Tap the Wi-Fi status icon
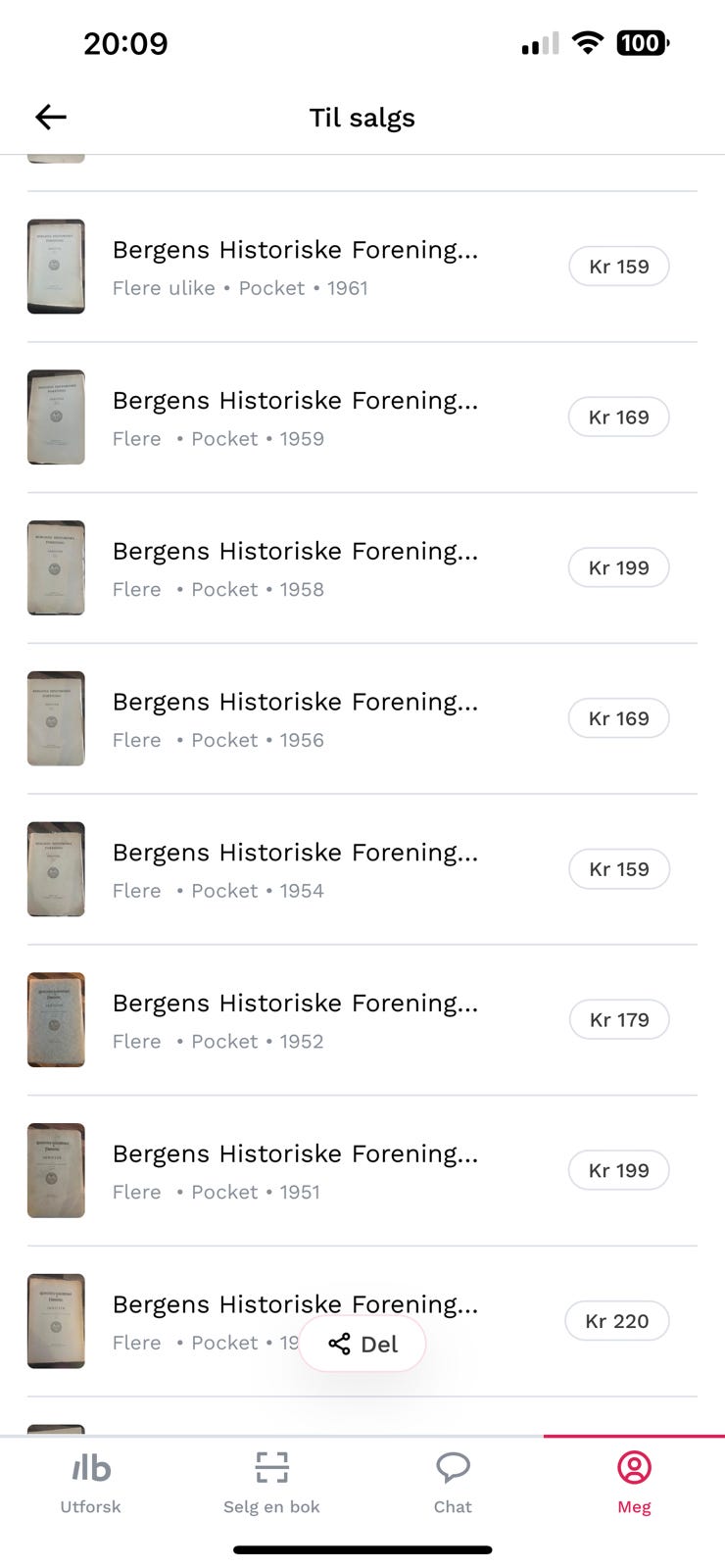 click(587, 43)
